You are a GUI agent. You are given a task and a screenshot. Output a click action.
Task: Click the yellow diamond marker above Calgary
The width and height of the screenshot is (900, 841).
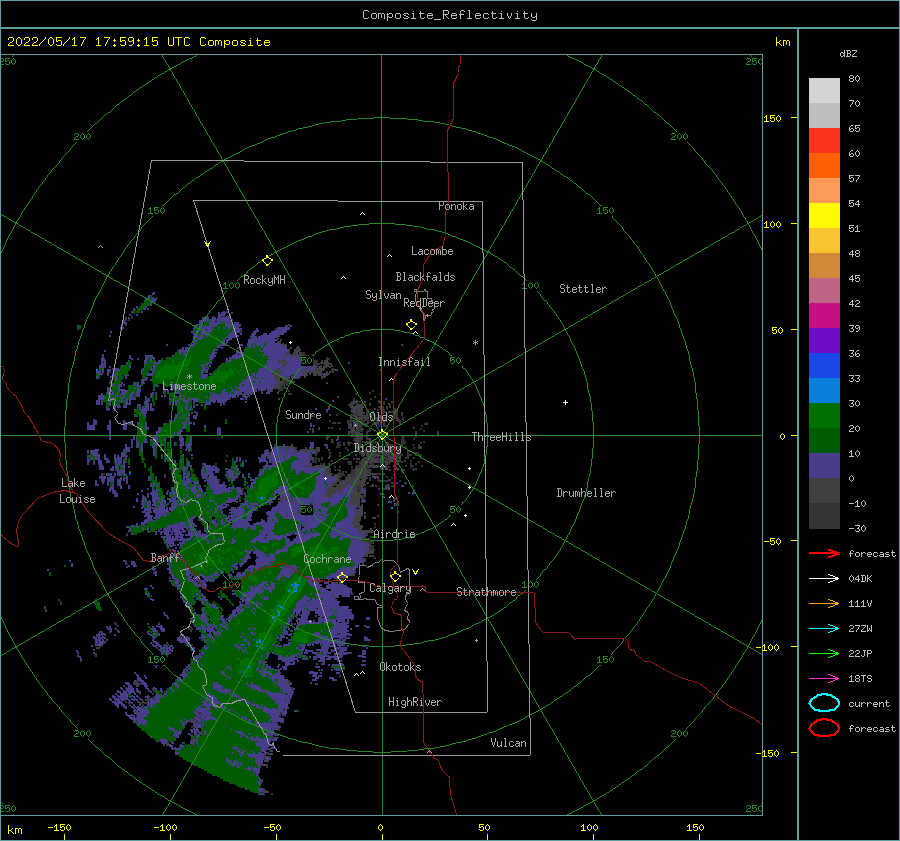click(395, 576)
